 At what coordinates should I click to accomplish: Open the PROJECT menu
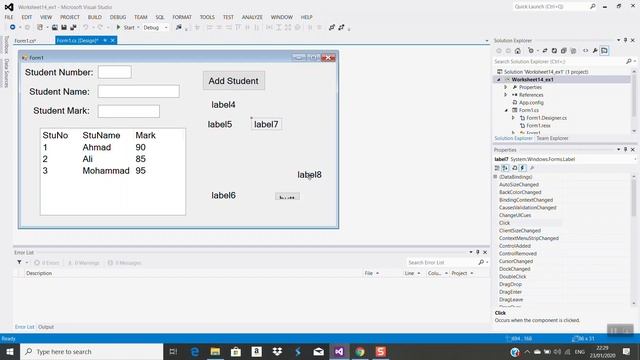pos(70,17)
